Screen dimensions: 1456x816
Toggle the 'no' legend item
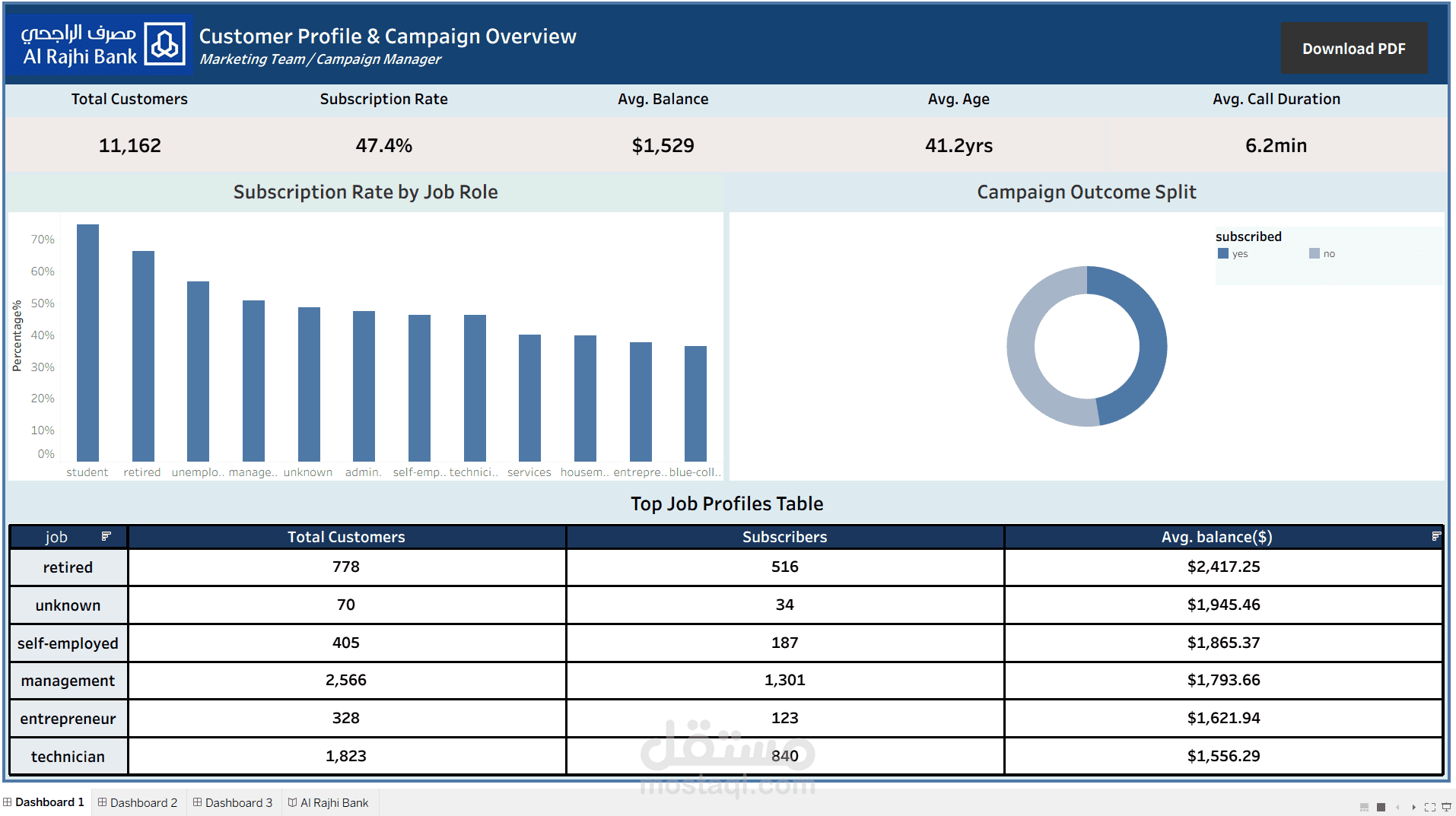[1322, 253]
